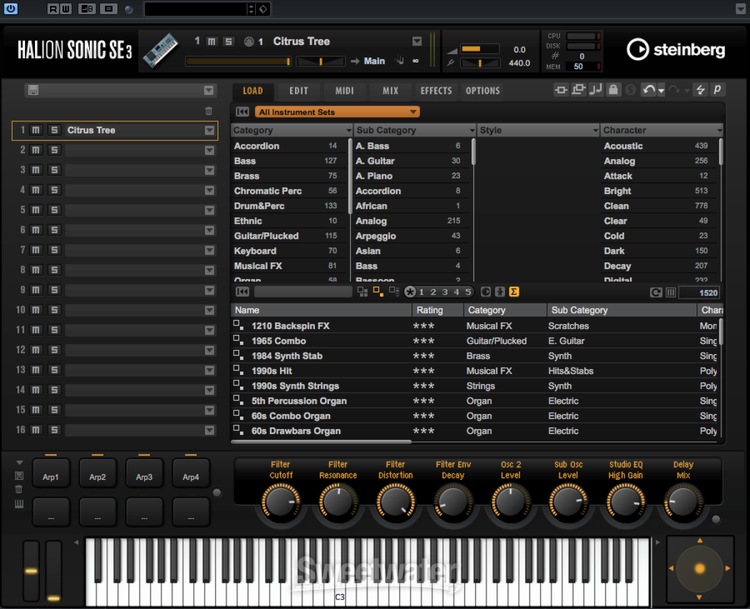Switch to the EDIT tab

299,91
